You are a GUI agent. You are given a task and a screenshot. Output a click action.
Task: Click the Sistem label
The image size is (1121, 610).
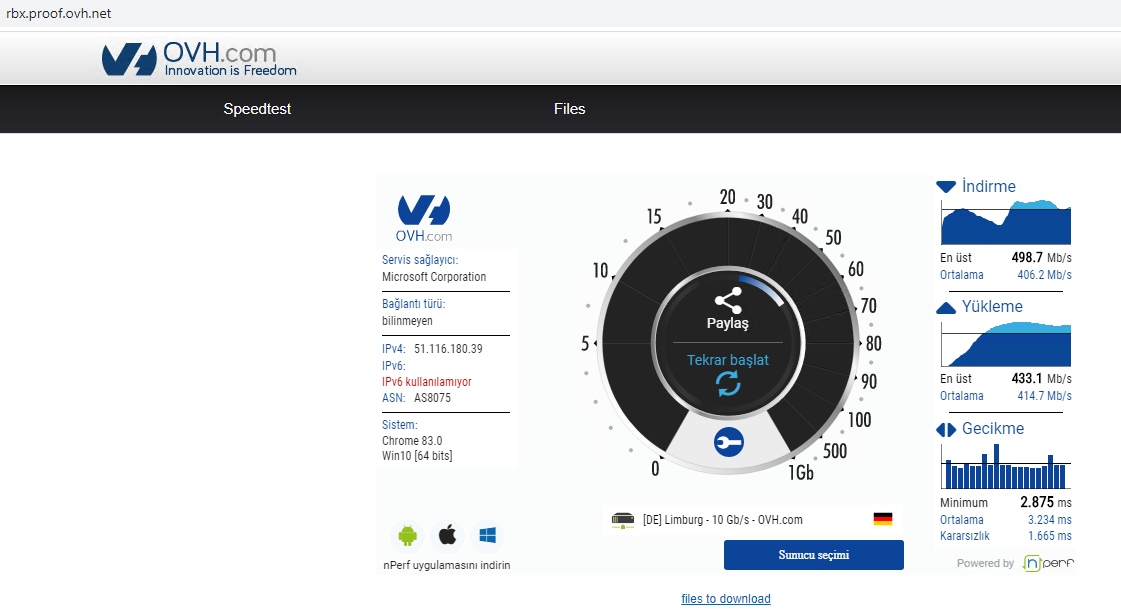[400, 425]
